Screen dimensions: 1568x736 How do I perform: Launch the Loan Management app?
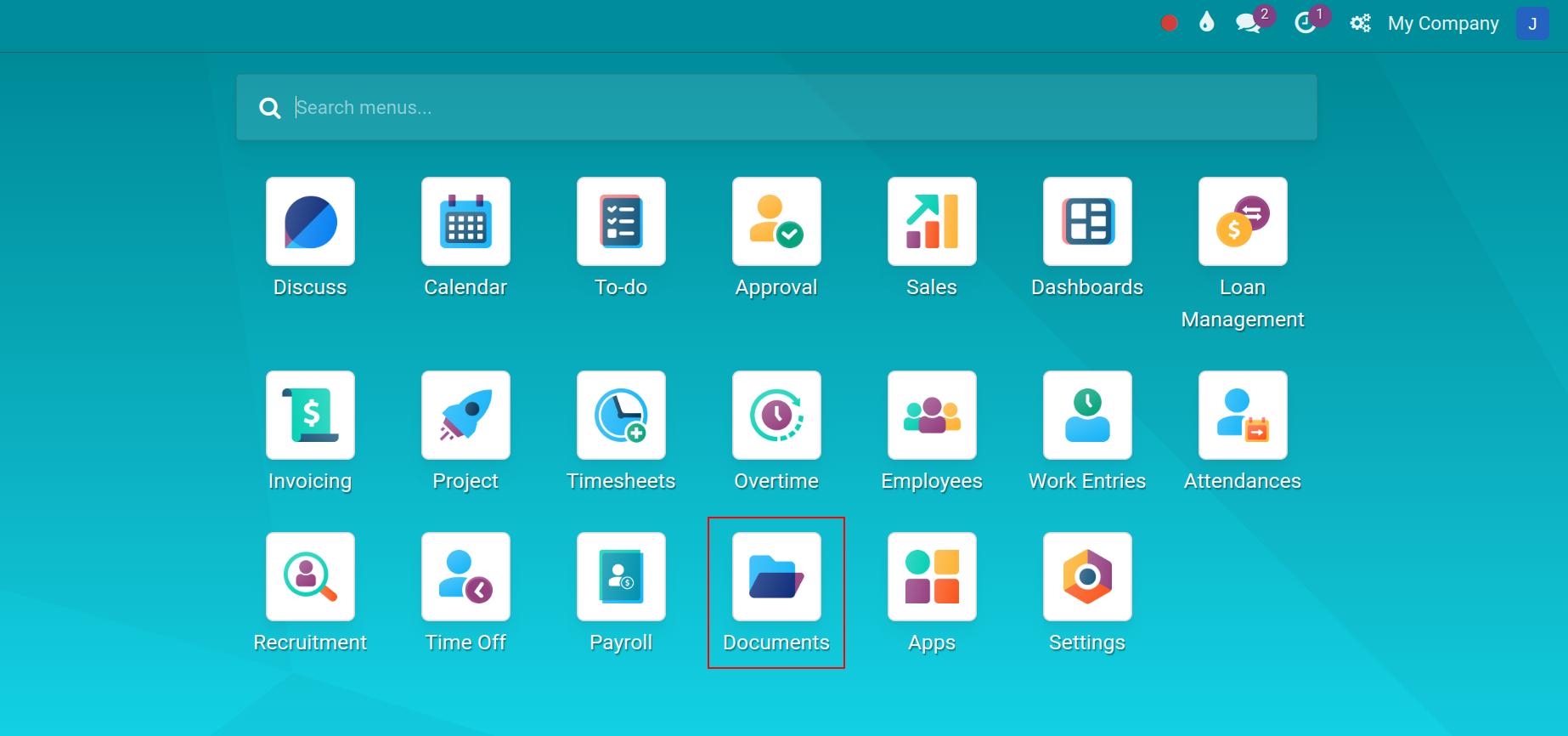click(x=1243, y=222)
